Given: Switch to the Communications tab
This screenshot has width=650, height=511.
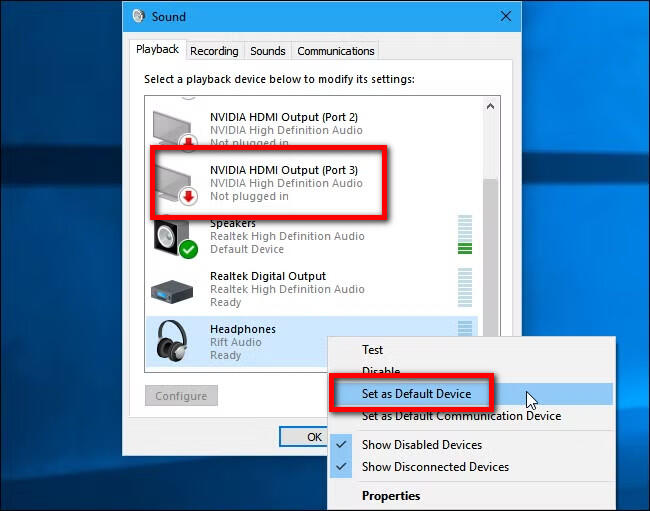Looking at the screenshot, I should pos(335,51).
